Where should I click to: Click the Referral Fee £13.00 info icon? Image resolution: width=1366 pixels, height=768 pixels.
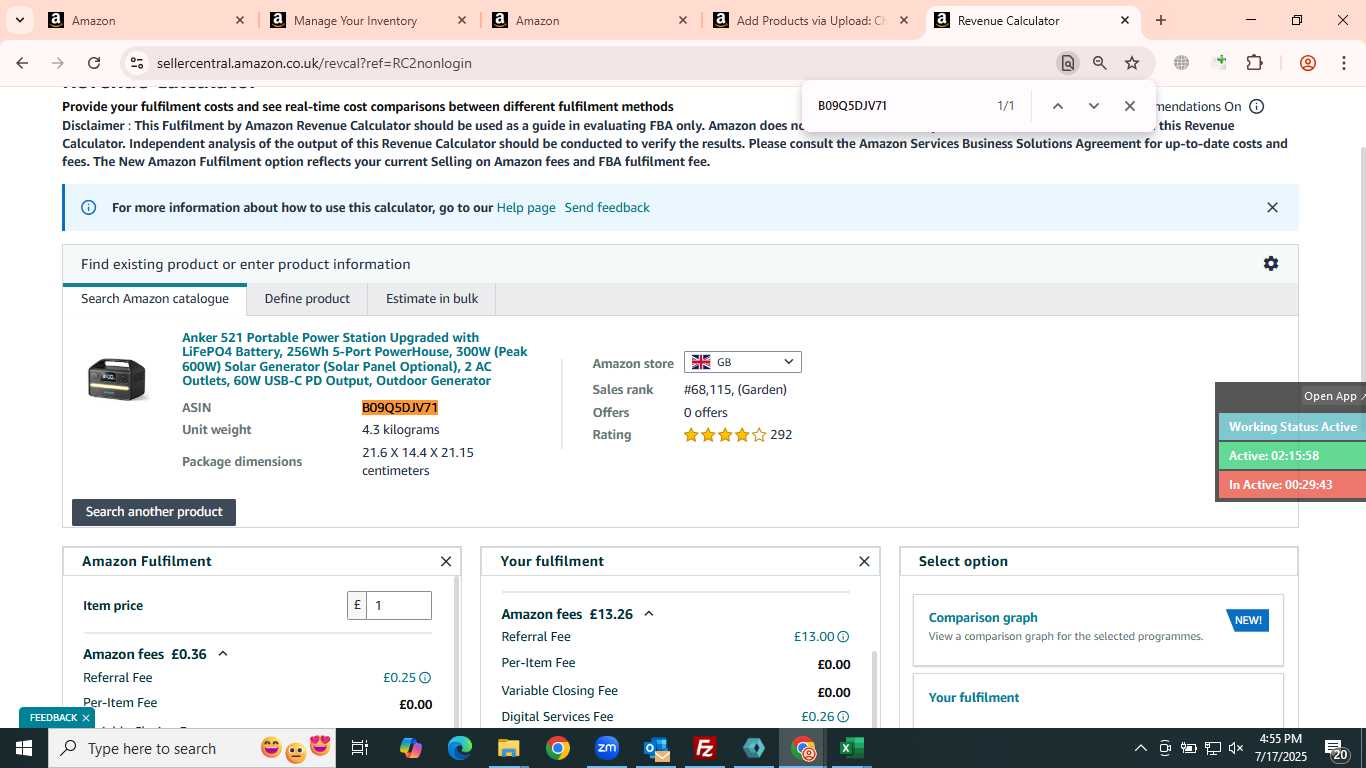tap(843, 637)
